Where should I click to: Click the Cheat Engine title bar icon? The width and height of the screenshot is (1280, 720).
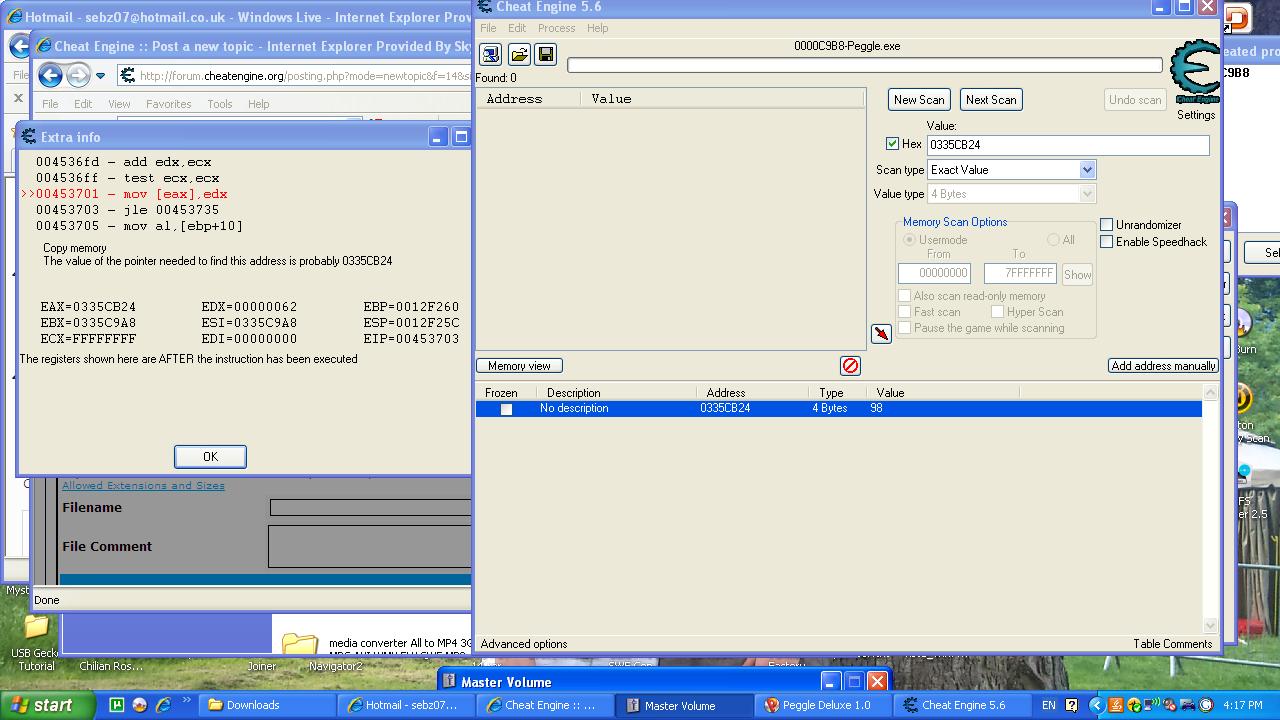485,7
